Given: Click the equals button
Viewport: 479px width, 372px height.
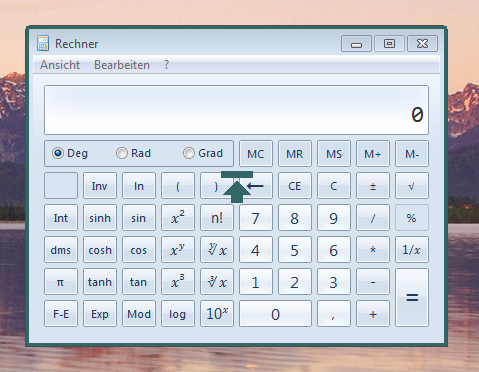Looking at the screenshot, I should click(412, 298).
